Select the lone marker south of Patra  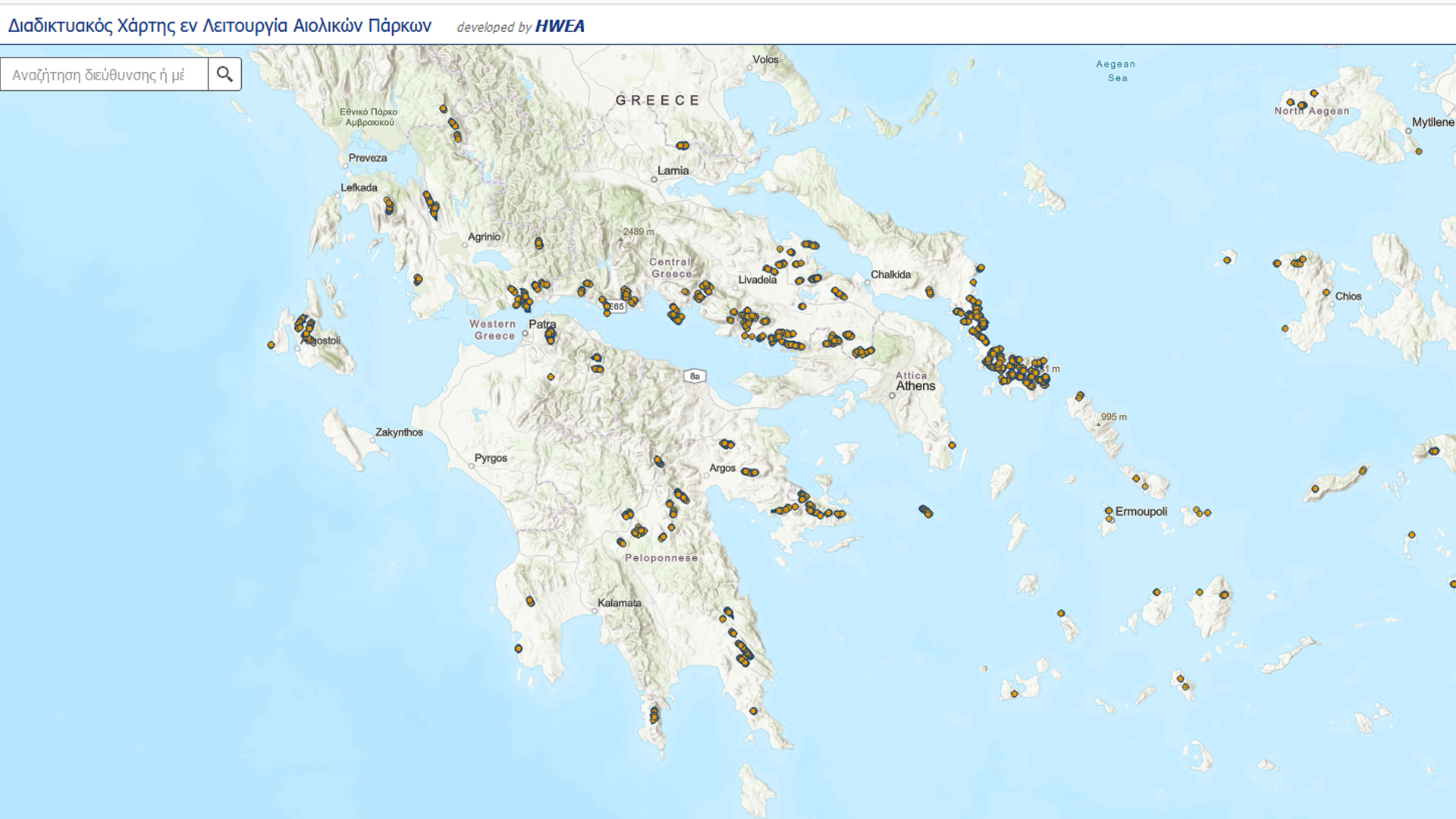click(x=551, y=377)
